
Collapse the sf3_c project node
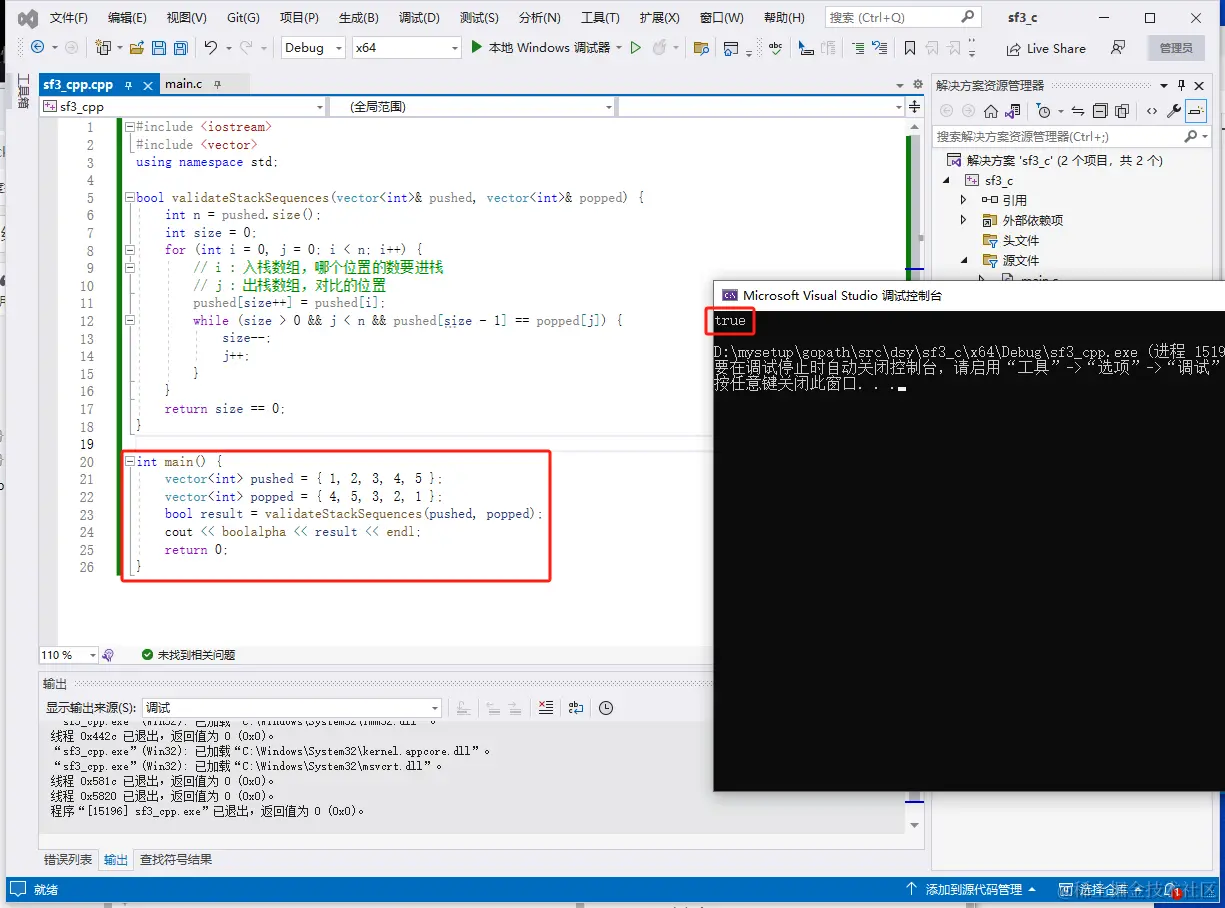click(946, 181)
